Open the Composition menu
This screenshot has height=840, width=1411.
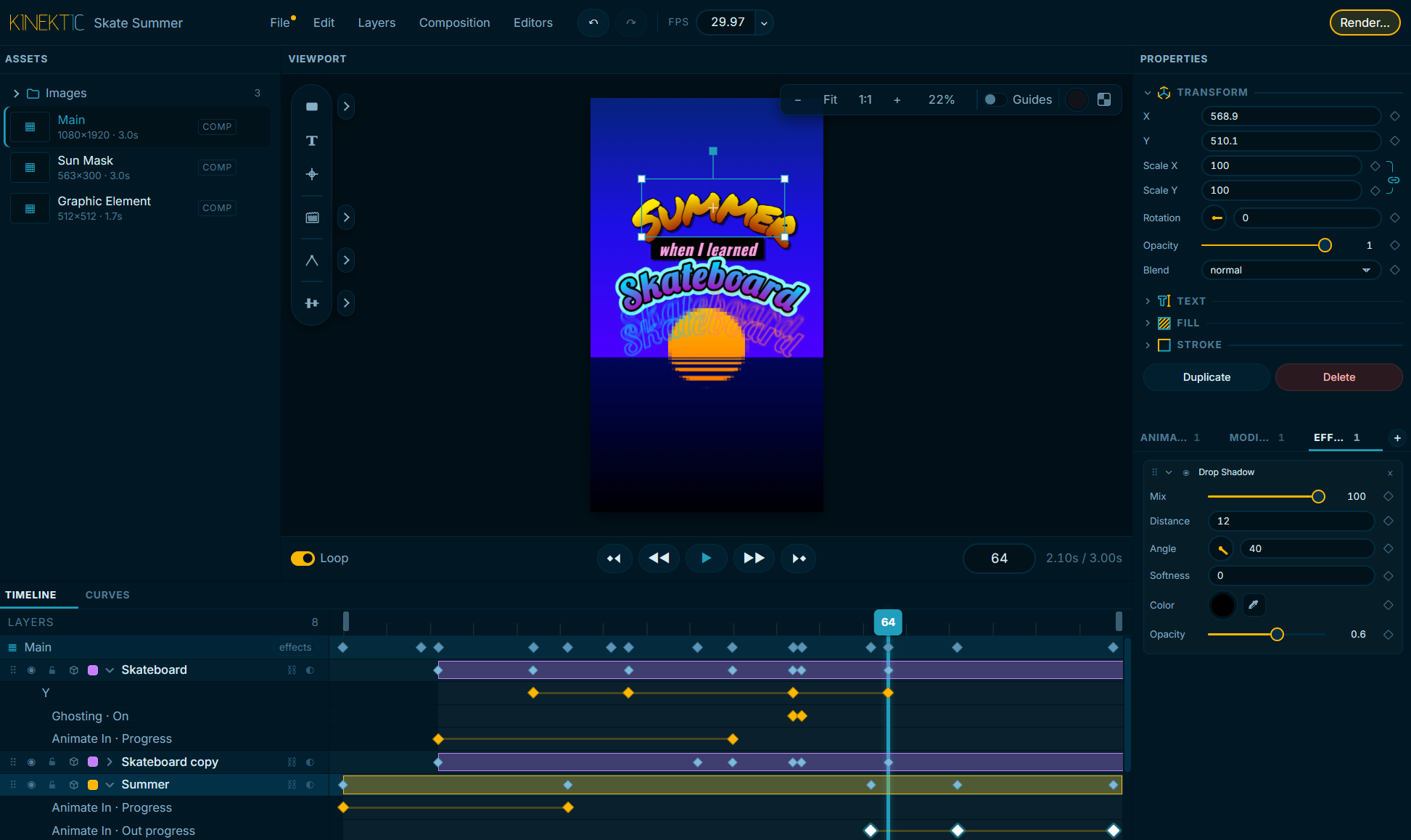point(454,22)
